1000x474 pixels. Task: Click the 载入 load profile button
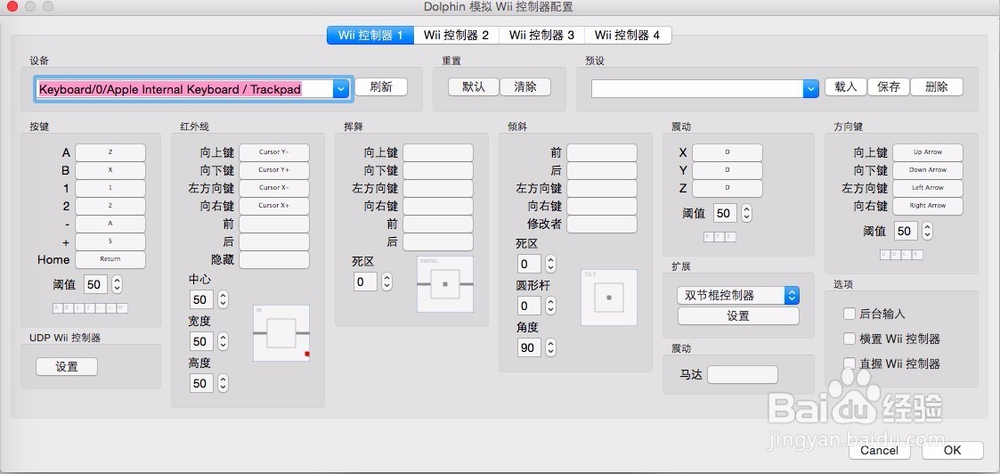pyautogui.click(x=846, y=87)
